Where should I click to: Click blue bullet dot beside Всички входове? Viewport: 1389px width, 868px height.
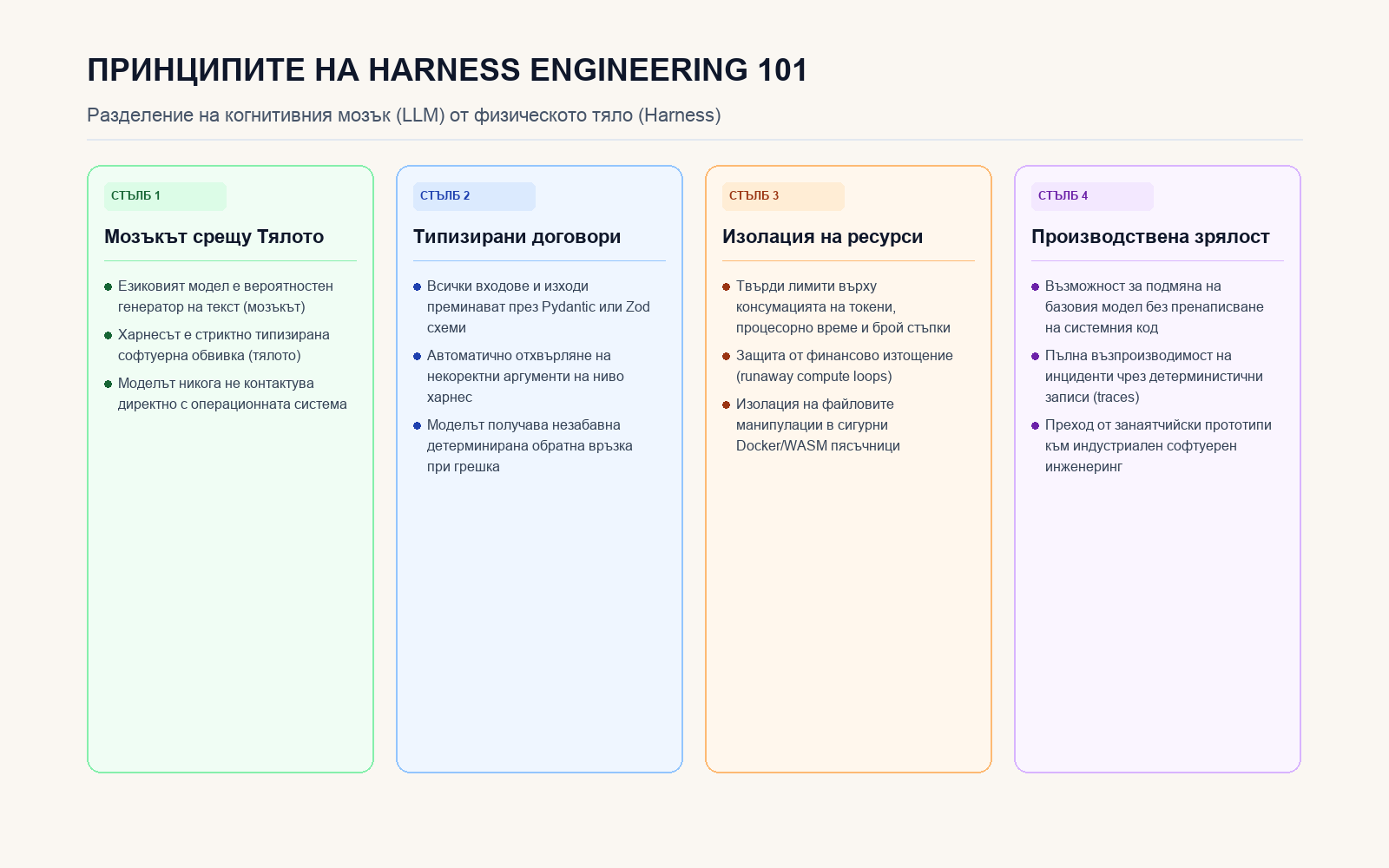(417, 286)
